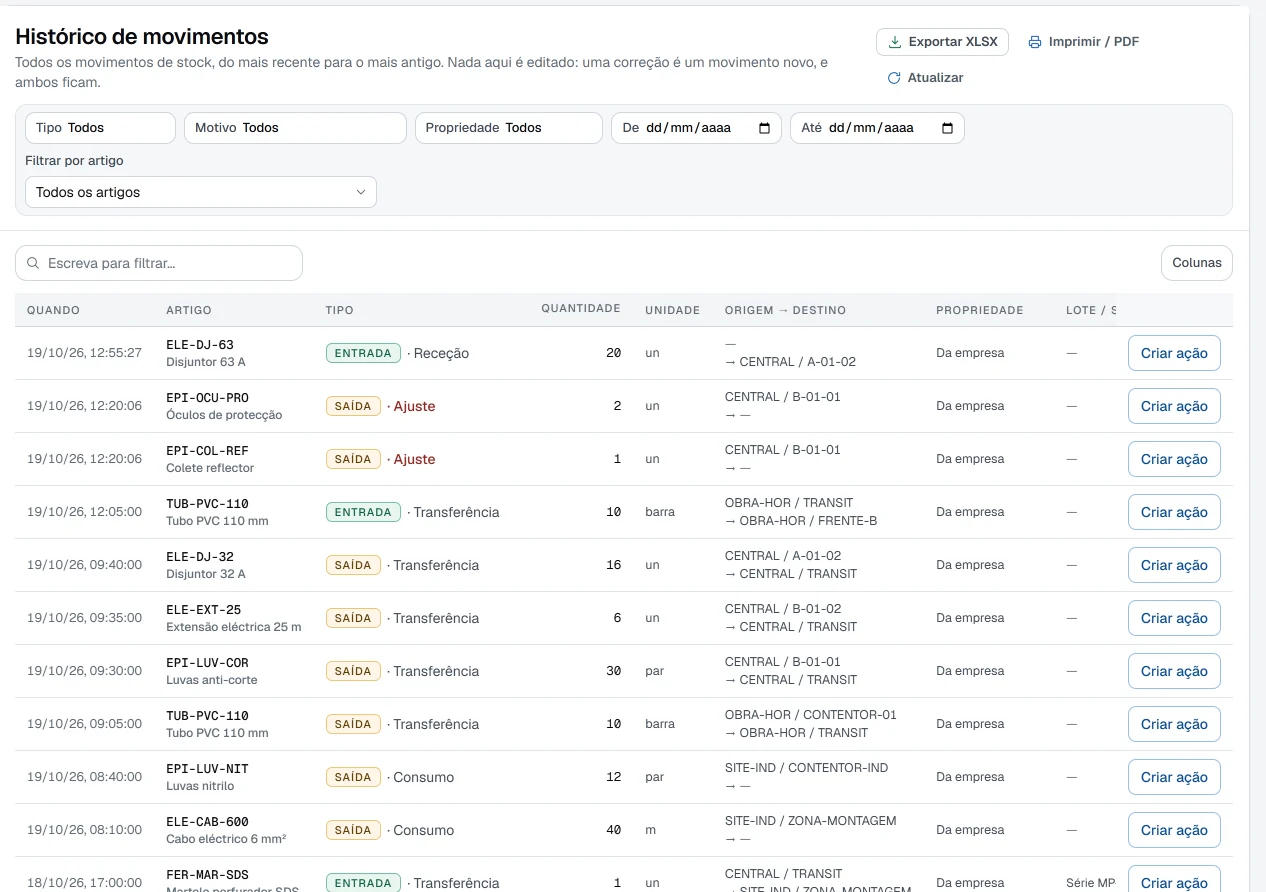Viewport: 1266px width, 892px height.
Task: Click Criar ação for EPI-LUV-COR row
Action: coord(1174,671)
